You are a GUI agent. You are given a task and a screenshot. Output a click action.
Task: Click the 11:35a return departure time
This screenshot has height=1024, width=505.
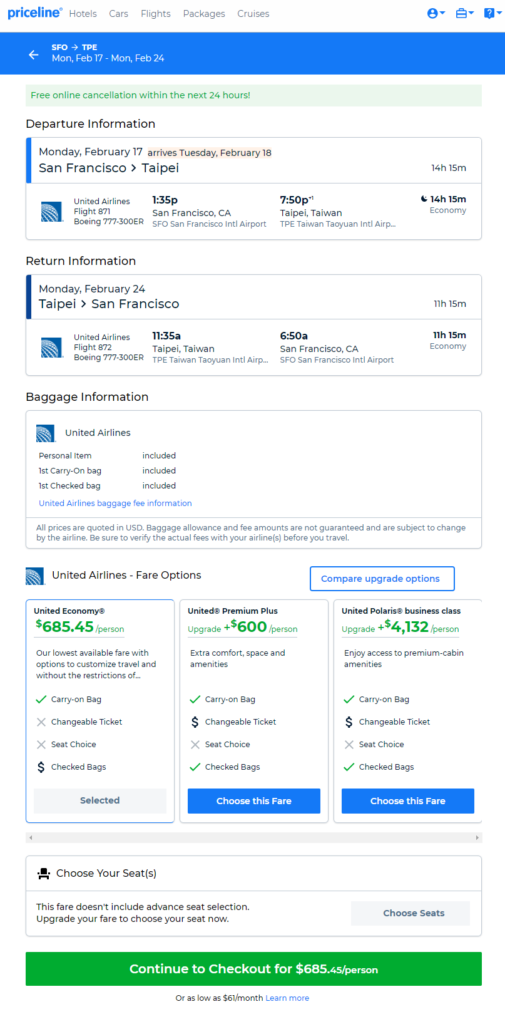click(x=168, y=336)
